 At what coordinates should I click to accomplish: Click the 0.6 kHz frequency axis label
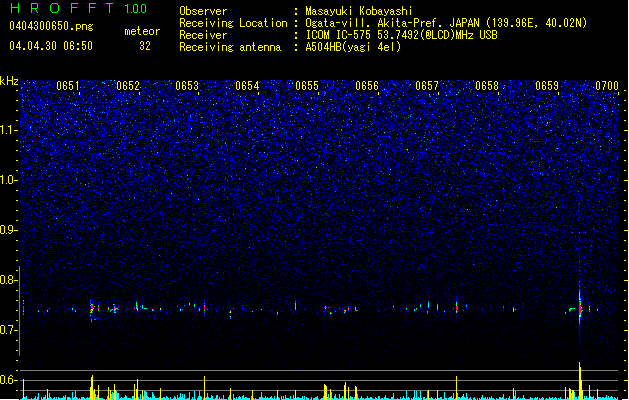[x=9, y=380]
